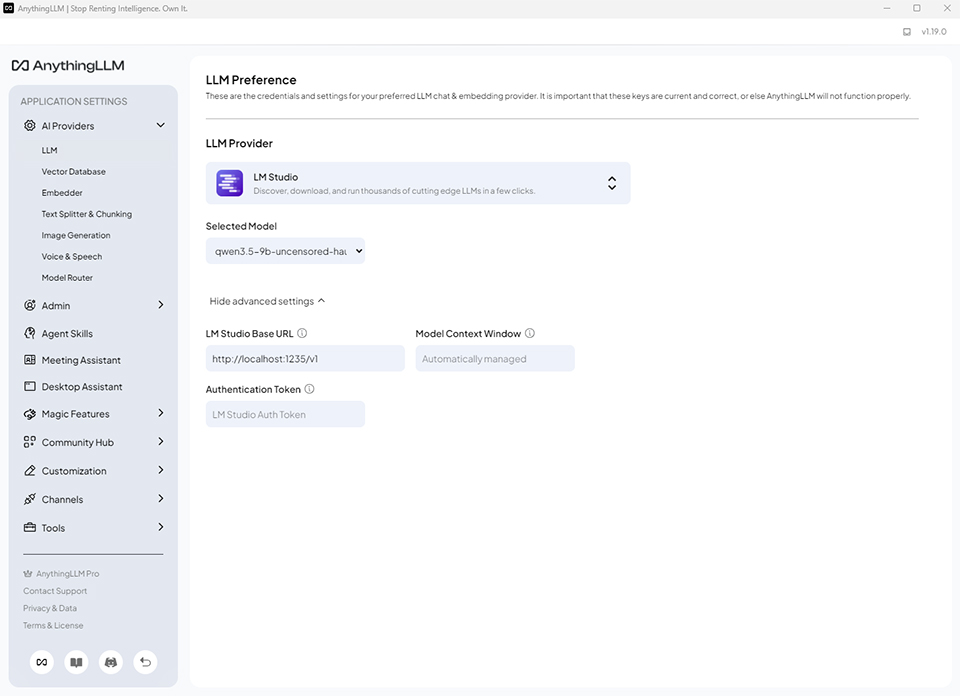
Task: Click the APPLICATION SETTINGS heading
Action: [74, 101]
